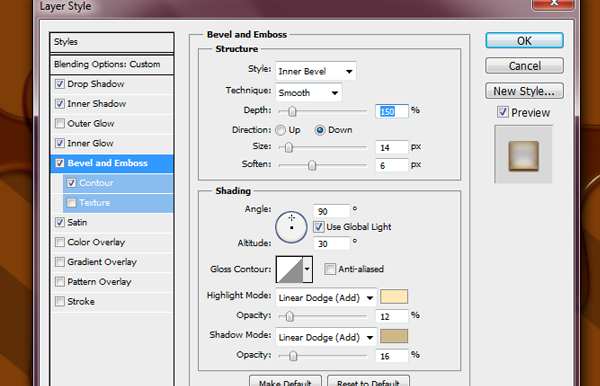Image resolution: width=600 pixels, height=386 pixels.
Task: Open the Shadow Mode color swatch
Action: 394,336
